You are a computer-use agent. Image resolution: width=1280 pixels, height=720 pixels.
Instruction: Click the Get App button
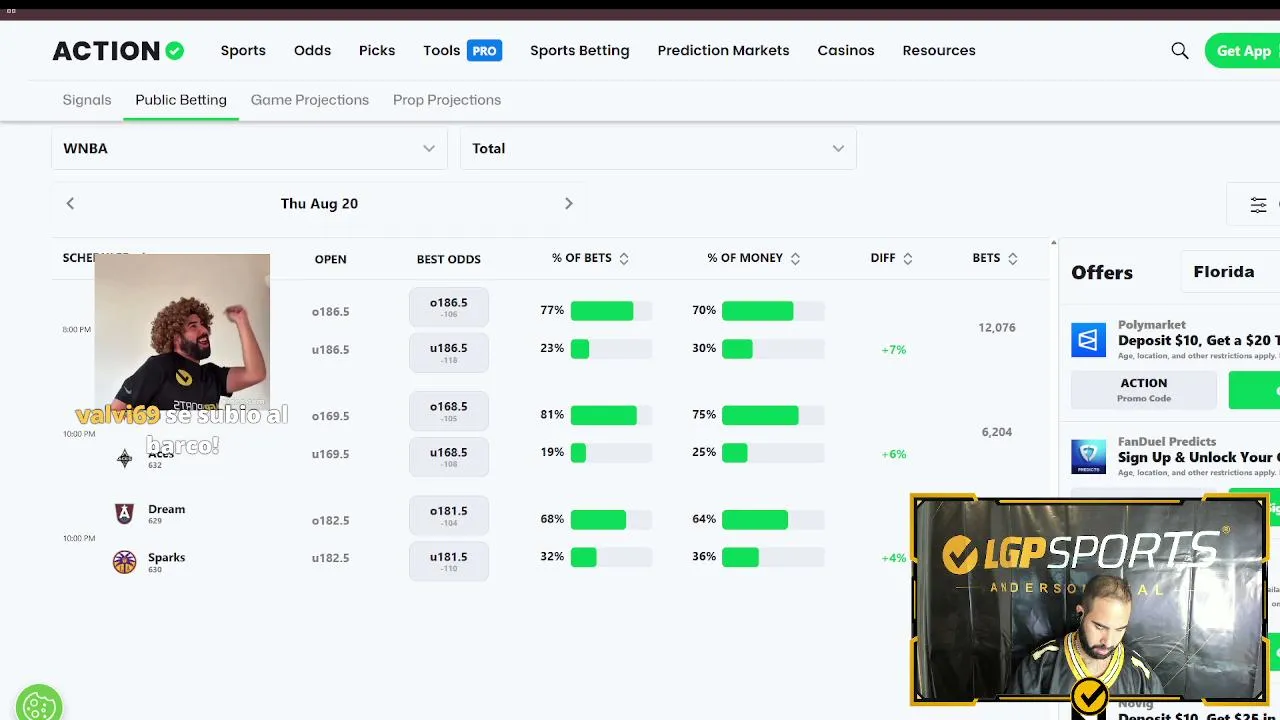point(1242,51)
